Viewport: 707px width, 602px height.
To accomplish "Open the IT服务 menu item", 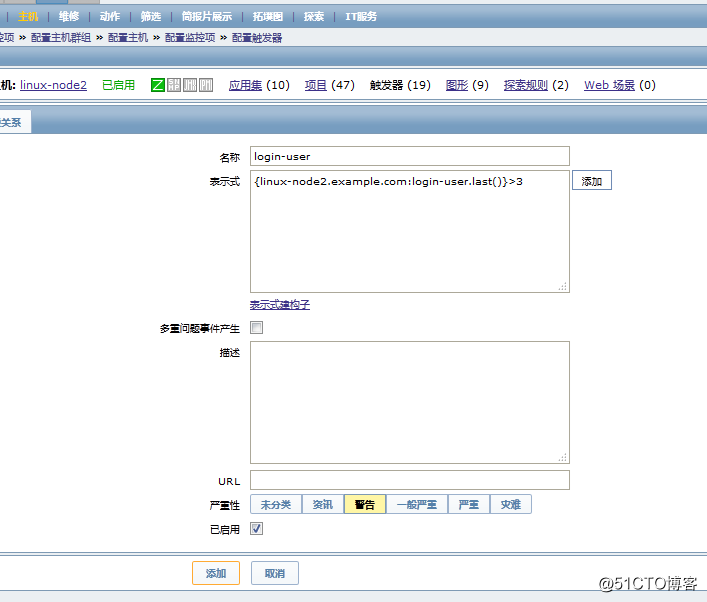I will coord(361,17).
